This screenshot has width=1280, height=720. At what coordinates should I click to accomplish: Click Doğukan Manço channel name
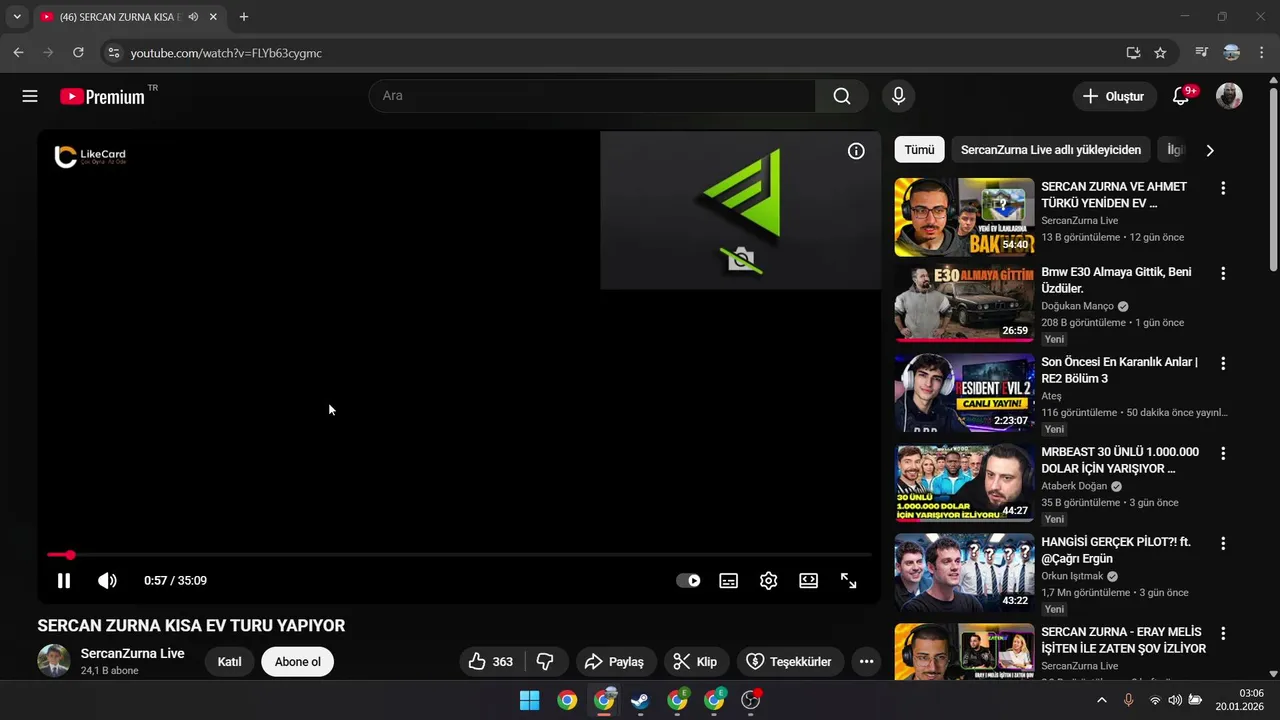pyautogui.click(x=1077, y=306)
